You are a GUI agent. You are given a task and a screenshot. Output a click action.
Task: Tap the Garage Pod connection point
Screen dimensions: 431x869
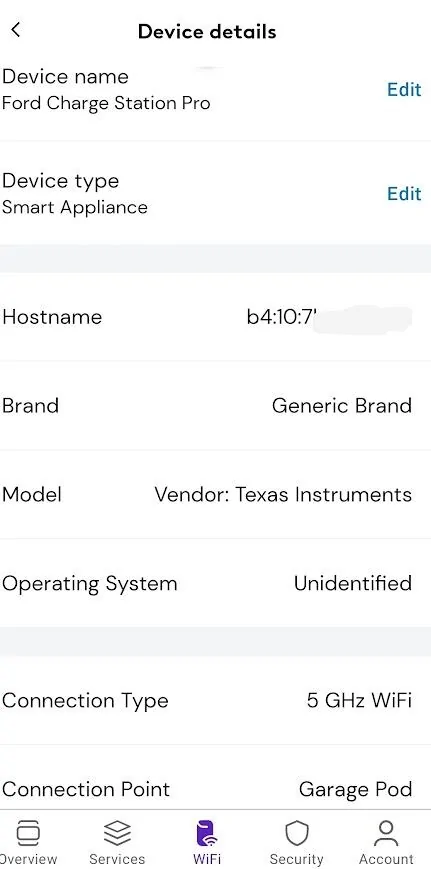[x=356, y=789]
